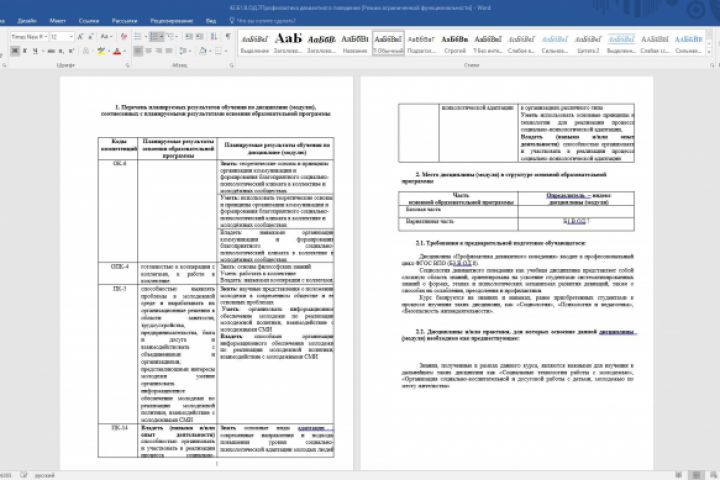Click the Borders icon
The image size is (720, 480).
(219, 51)
